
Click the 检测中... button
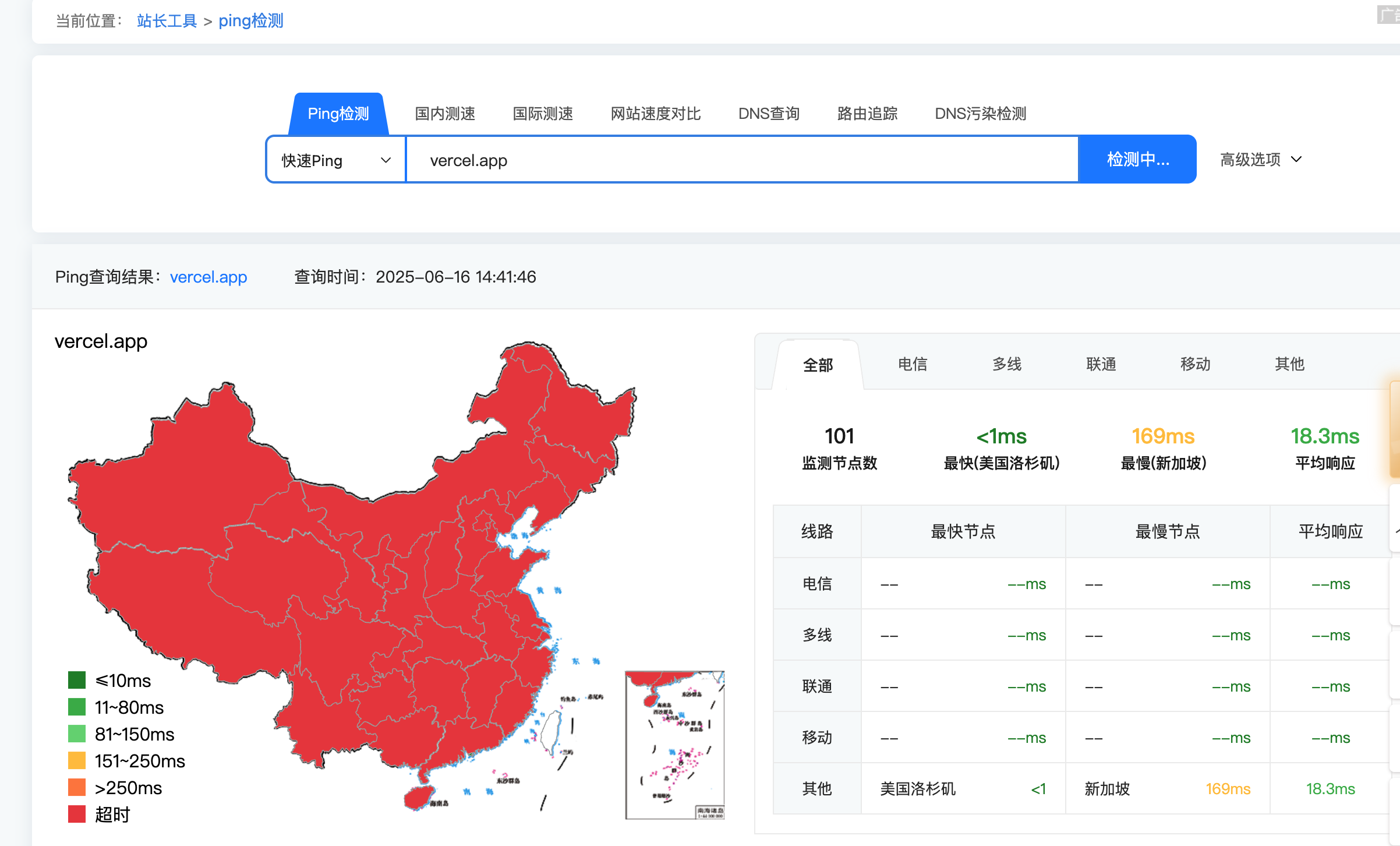point(1137,159)
